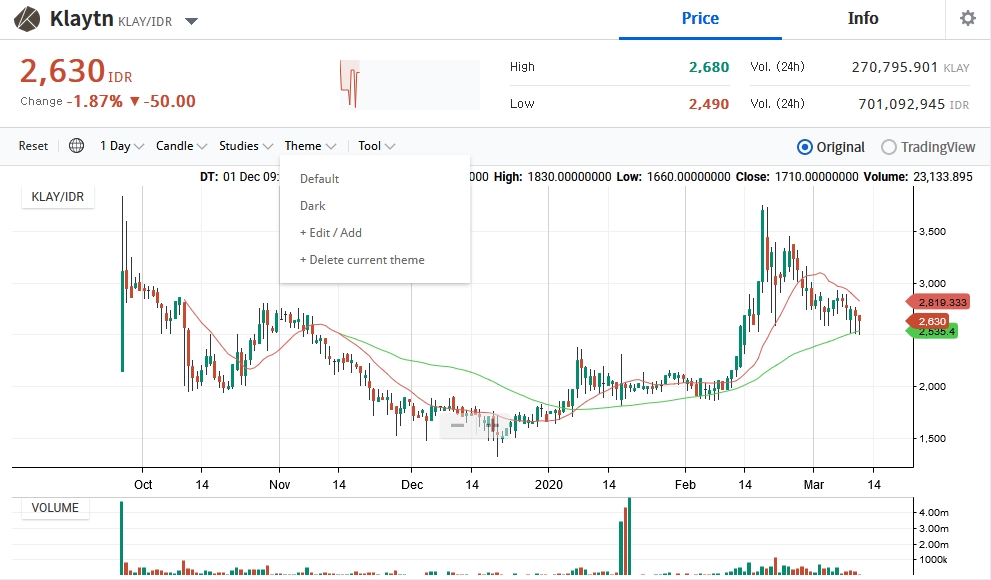
Task: Open the Studies dropdown
Action: (x=246, y=146)
